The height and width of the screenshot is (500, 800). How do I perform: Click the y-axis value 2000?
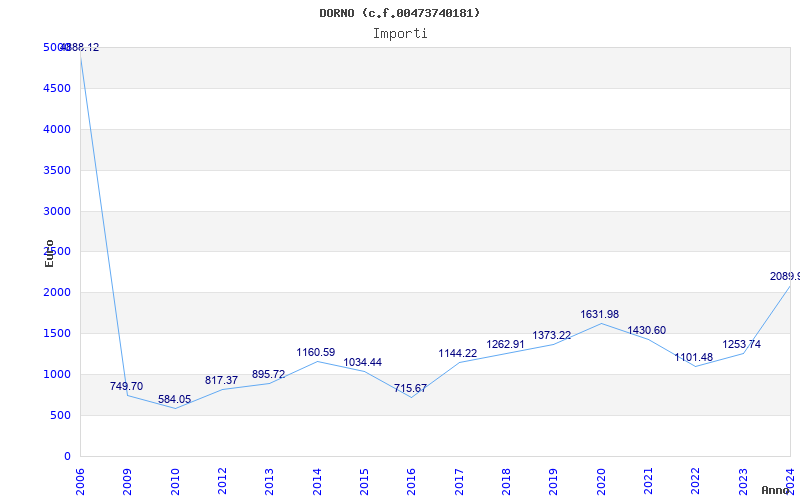(57, 292)
